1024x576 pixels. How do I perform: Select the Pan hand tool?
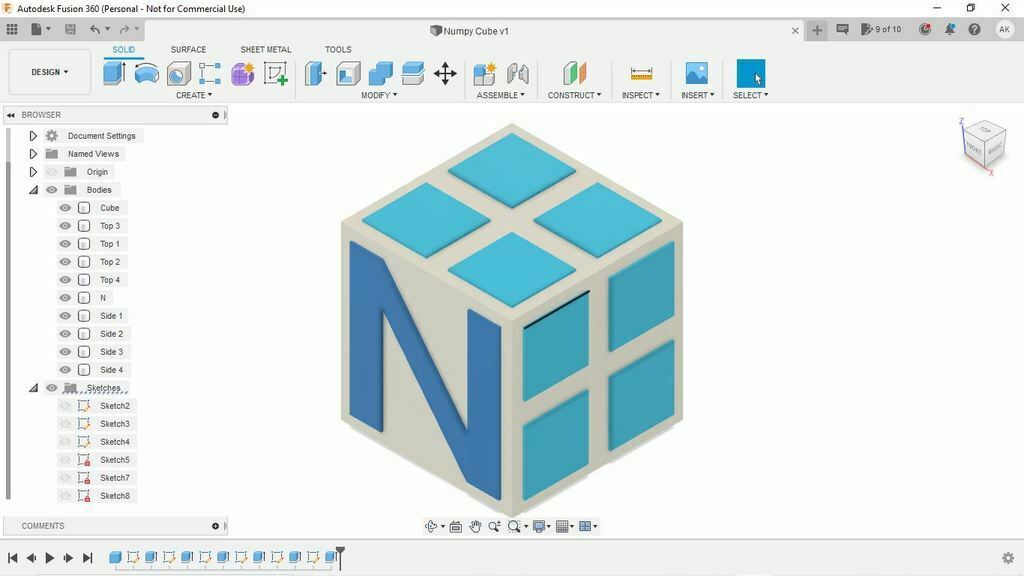(475, 526)
